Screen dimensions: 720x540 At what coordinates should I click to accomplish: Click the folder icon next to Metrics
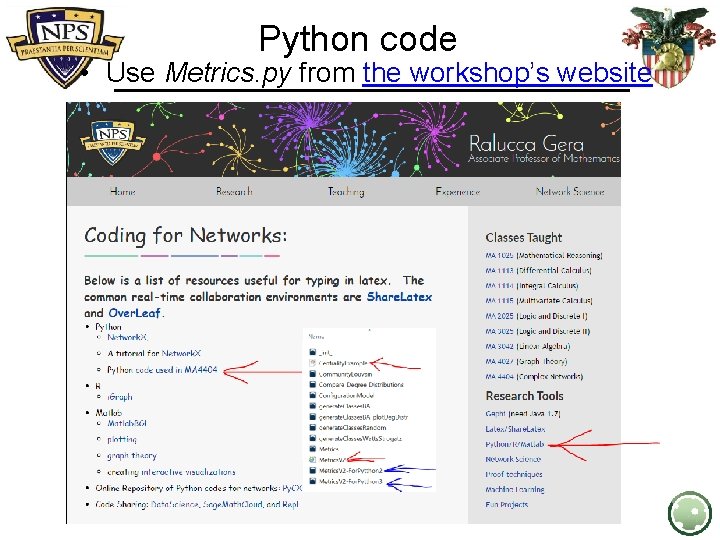(313, 449)
